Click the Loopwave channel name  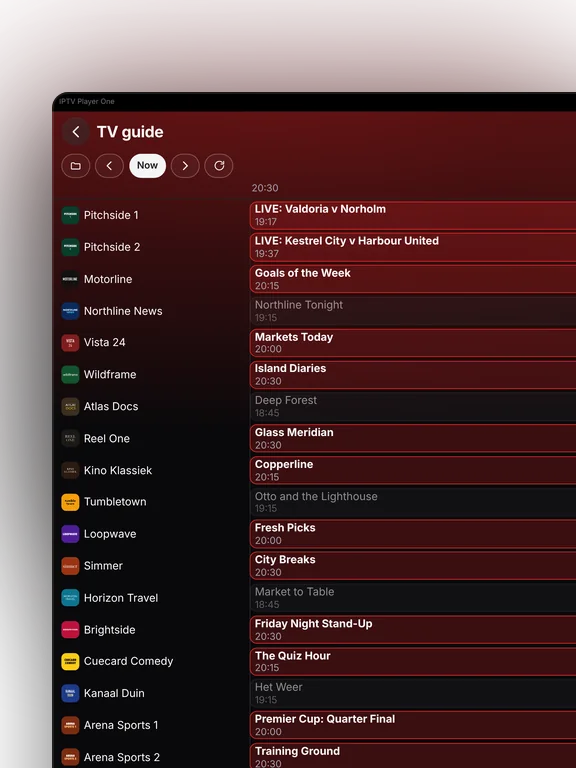[x=110, y=534]
